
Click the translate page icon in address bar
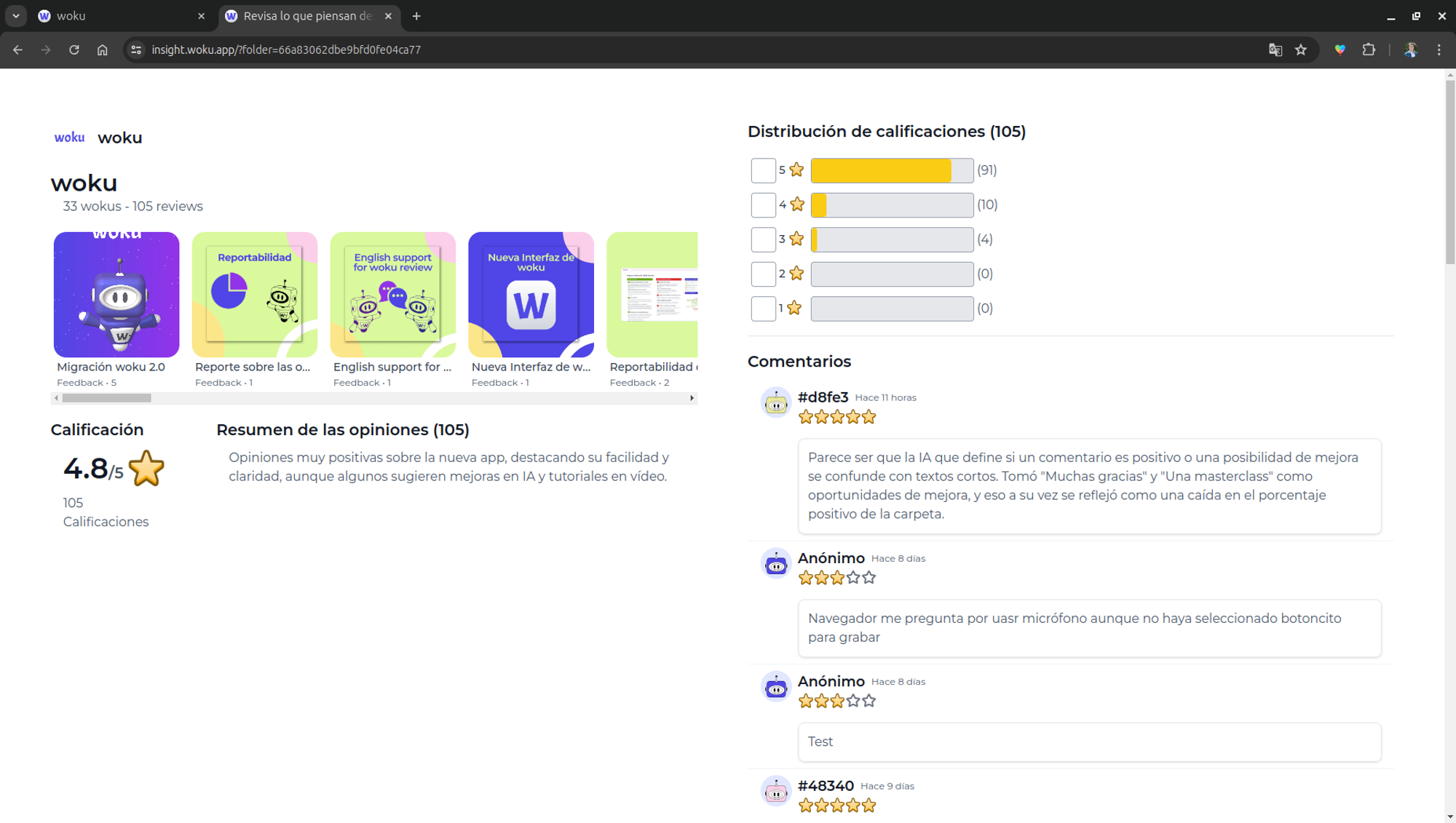pyautogui.click(x=1275, y=50)
